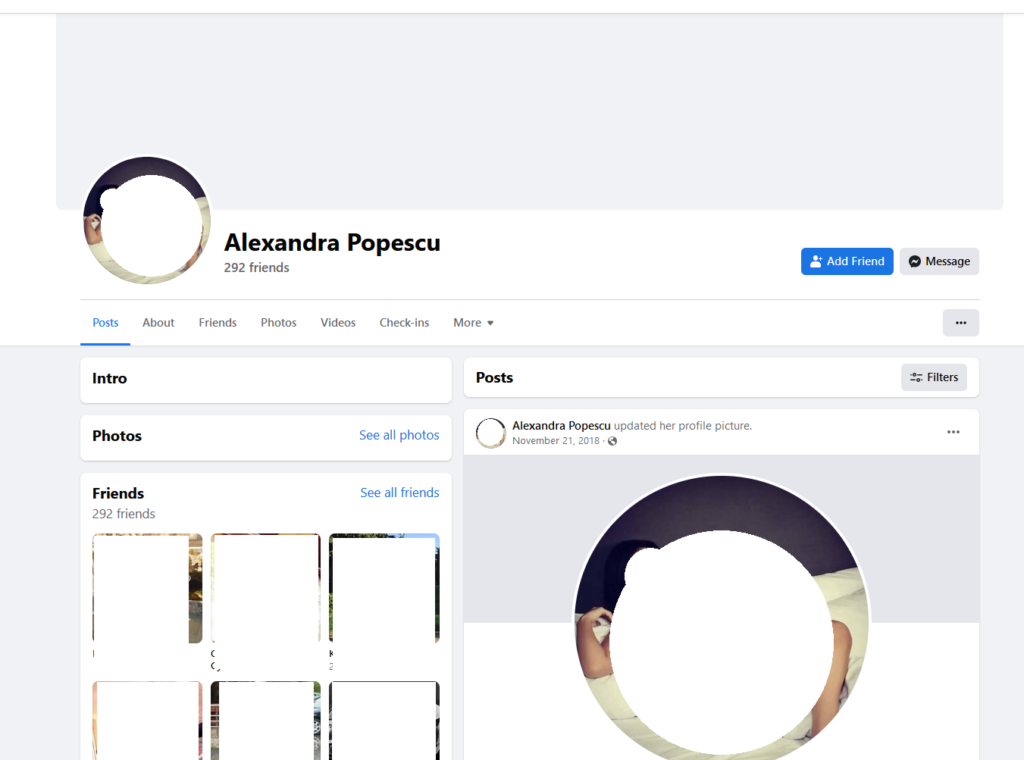
Task: Open the profile options three-dot menu
Action: 960,323
